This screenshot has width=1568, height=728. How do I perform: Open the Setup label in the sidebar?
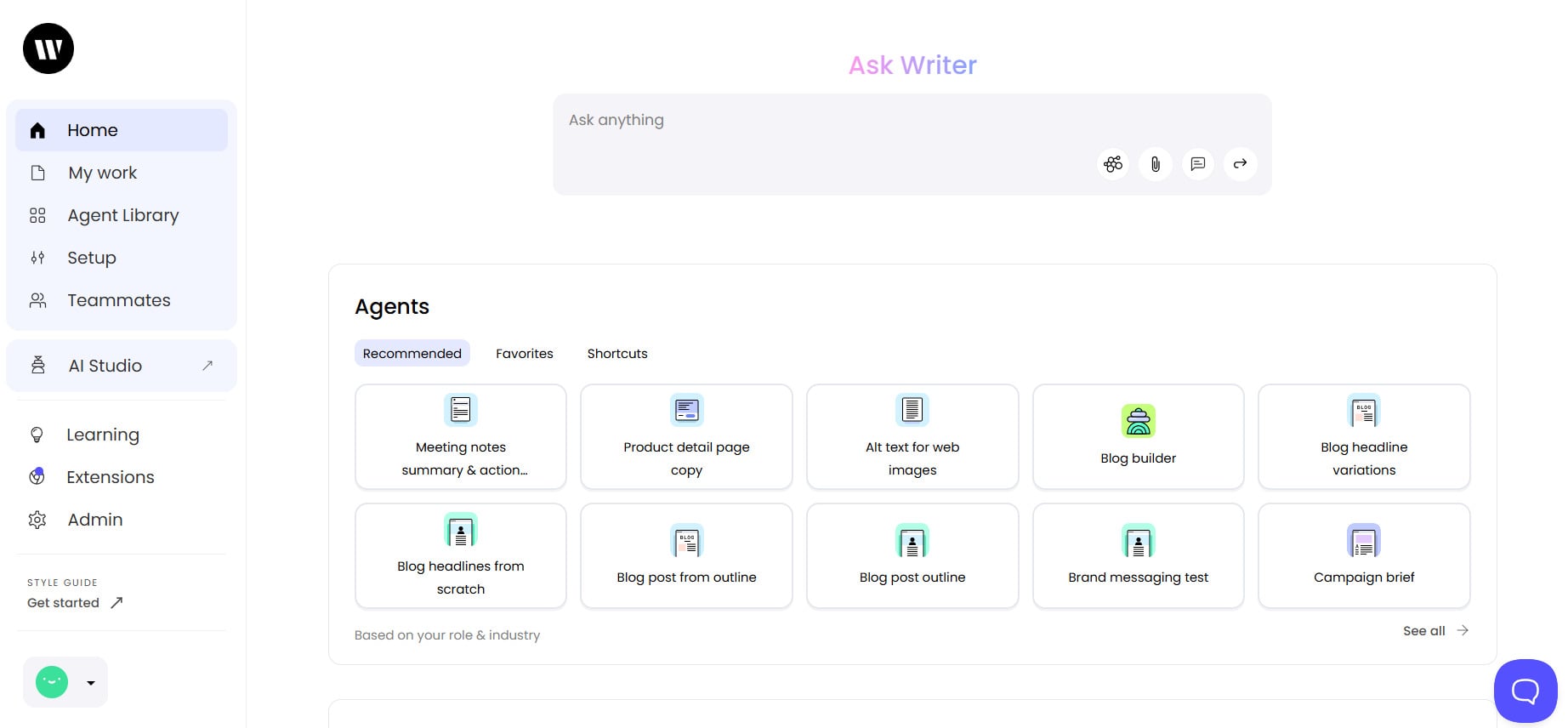coord(92,258)
